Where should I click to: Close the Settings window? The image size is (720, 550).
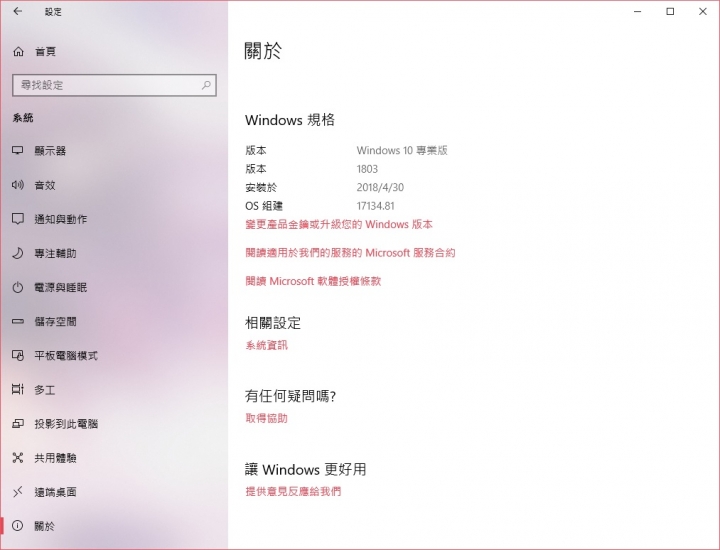pyautogui.click(x=703, y=11)
